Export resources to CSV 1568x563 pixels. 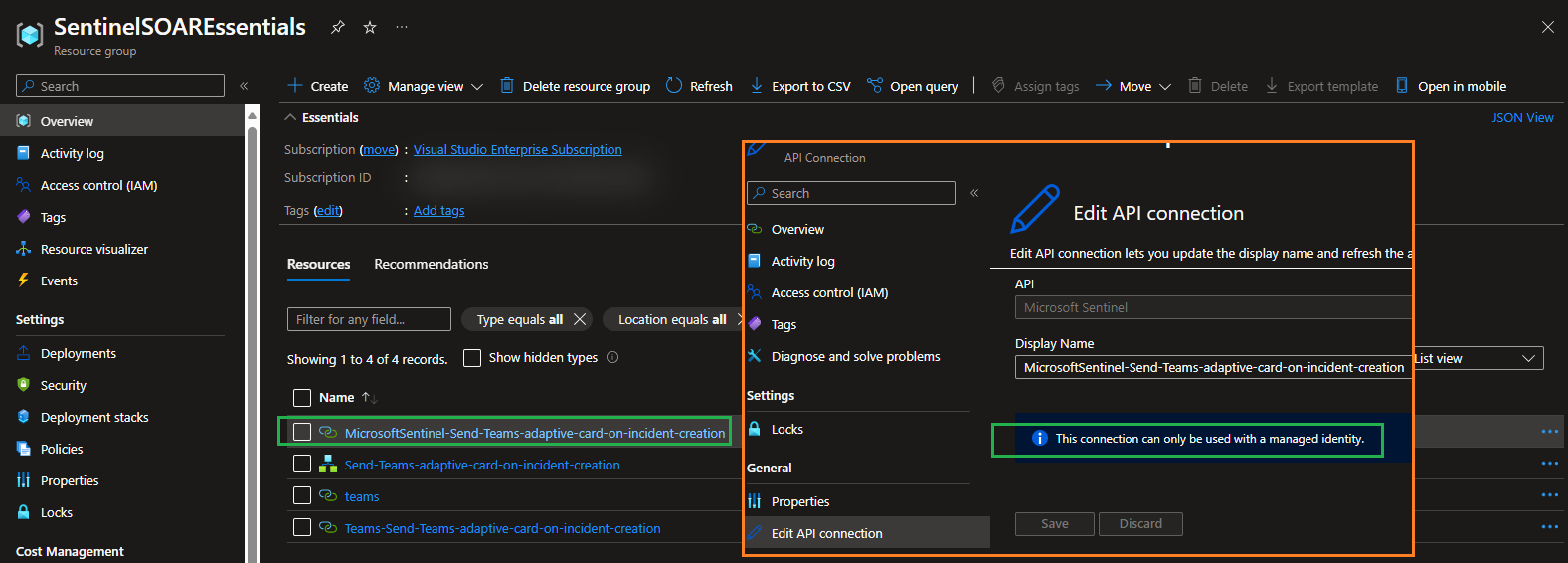pyautogui.click(x=800, y=86)
